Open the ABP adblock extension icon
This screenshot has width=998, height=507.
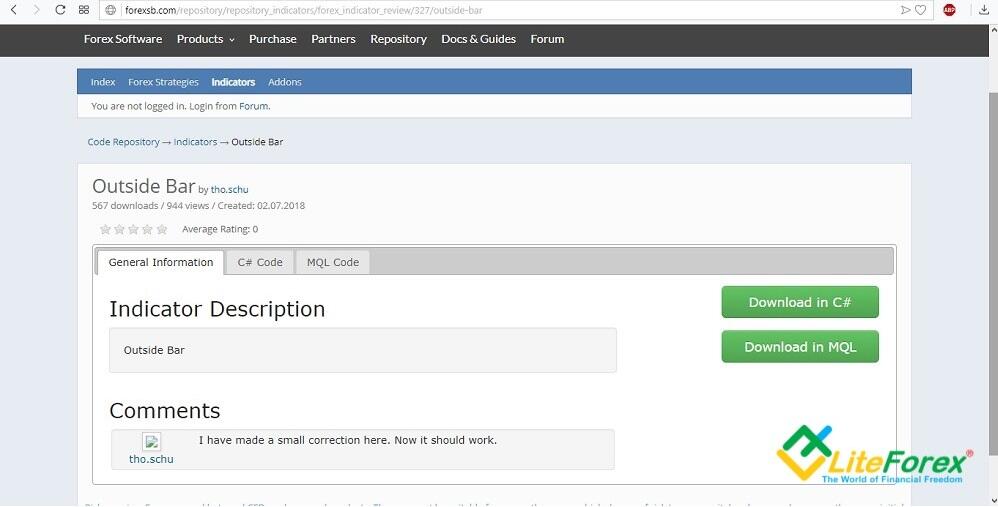(x=949, y=10)
